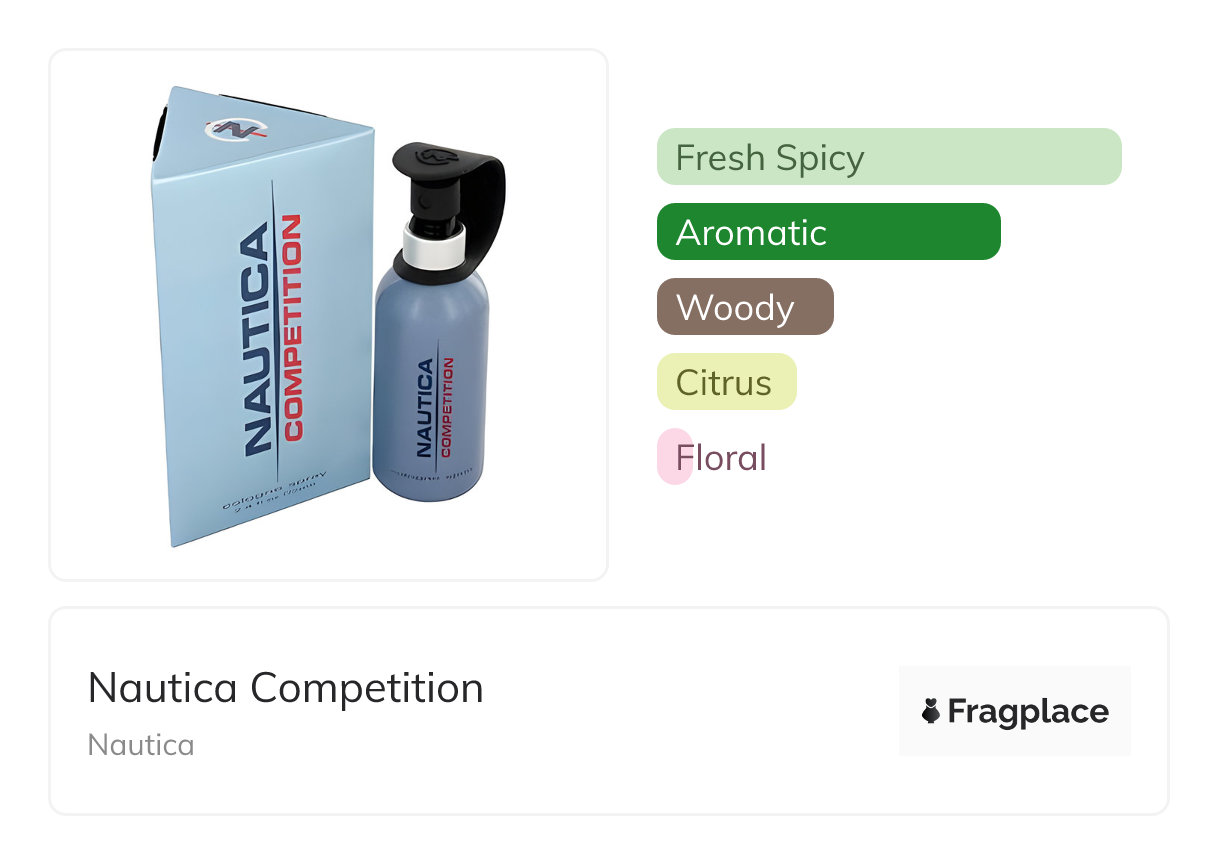Viewport: 1218px width, 864px height.
Task: Choose the yellow Citrus accord bar
Action: tap(726, 382)
